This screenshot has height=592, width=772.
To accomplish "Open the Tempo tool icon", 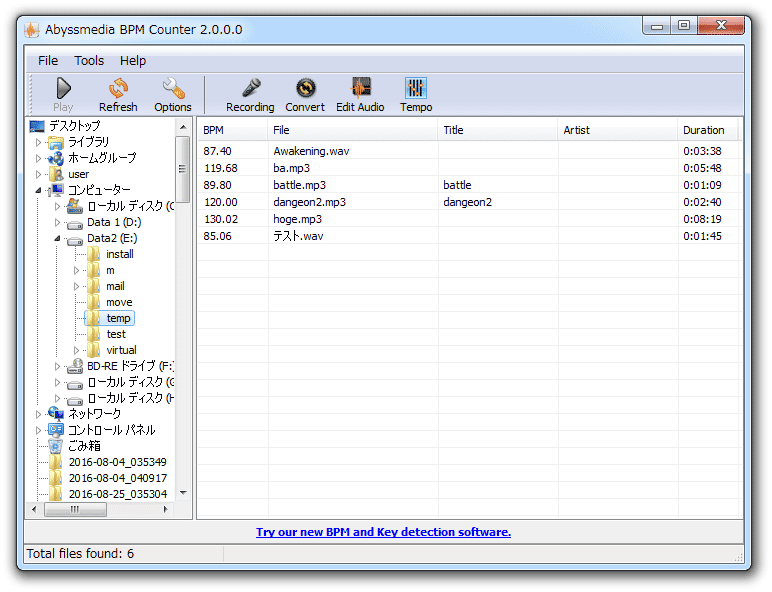I will click(416, 88).
